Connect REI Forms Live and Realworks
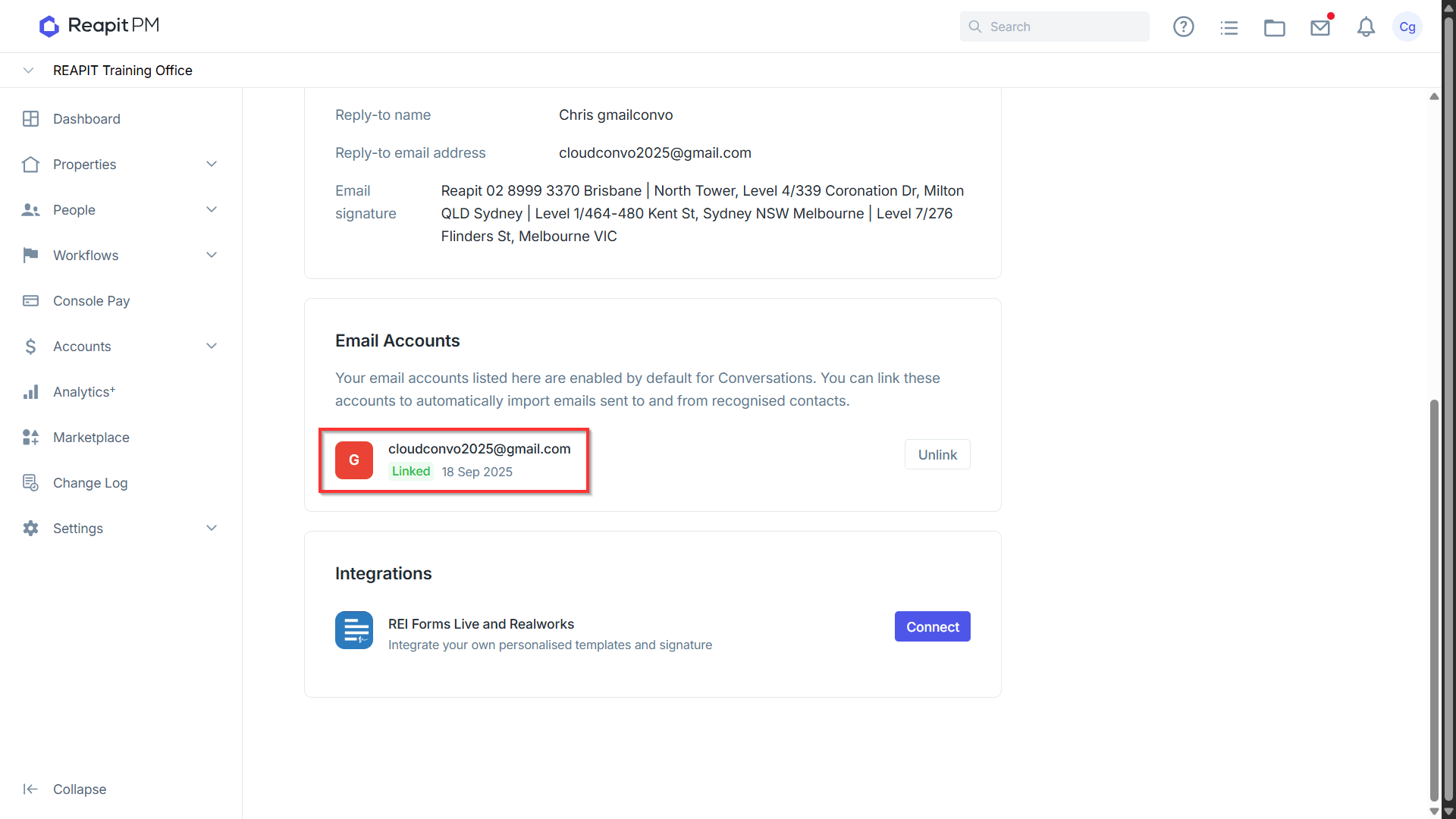Screen dimensions: 1456x819 932,626
